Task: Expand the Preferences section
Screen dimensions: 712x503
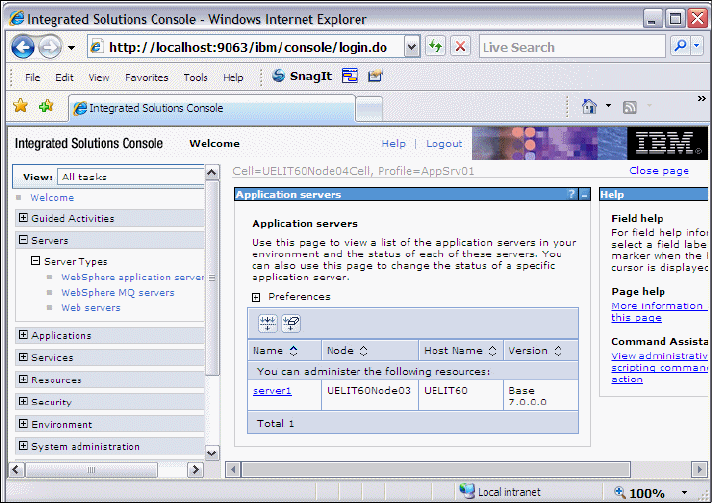Action: tap(256, 297)
